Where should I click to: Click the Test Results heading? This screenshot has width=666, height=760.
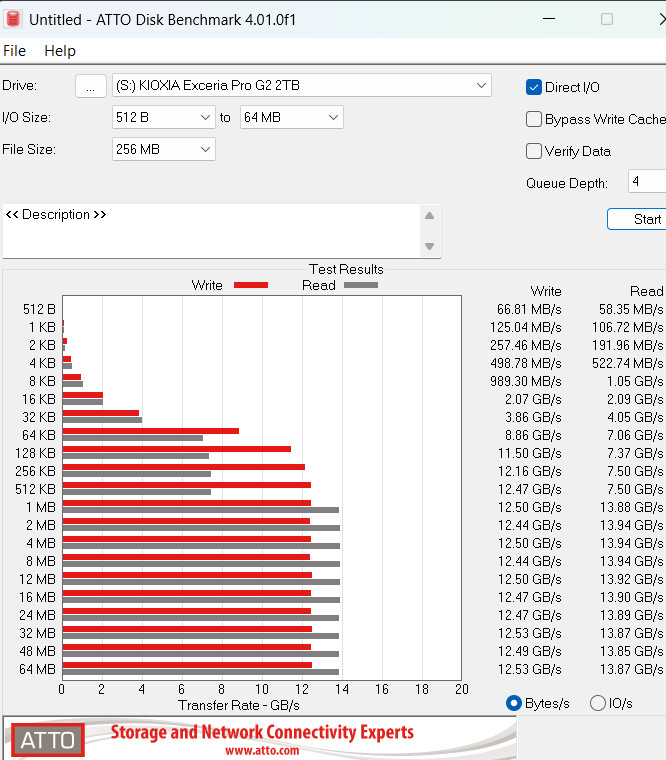[x=346, y=269]
